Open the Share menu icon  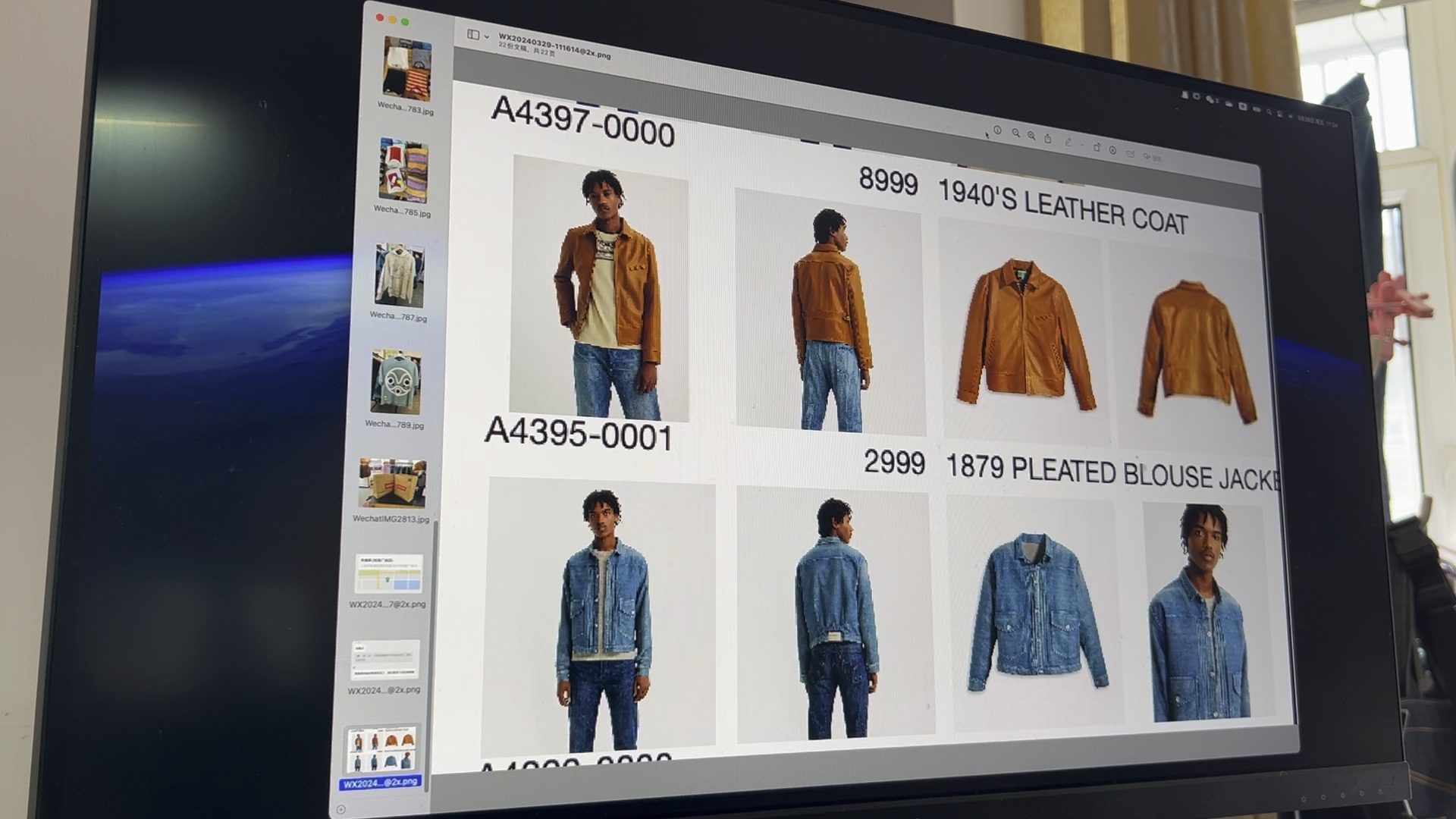click(1048, 138)
